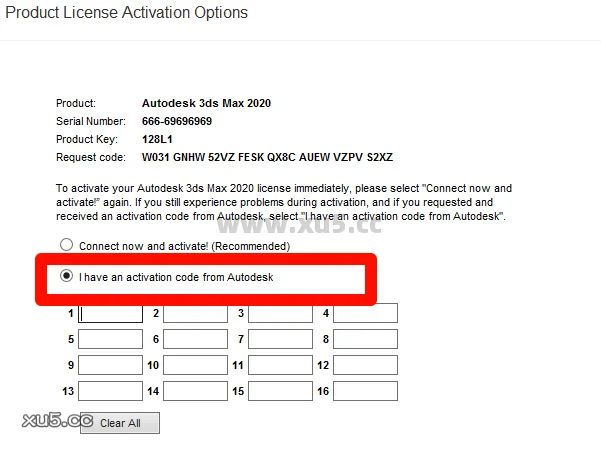The image size is (601, 450).
Task: Place cursor in activation field 9
Action: click(x=110, y=366)
